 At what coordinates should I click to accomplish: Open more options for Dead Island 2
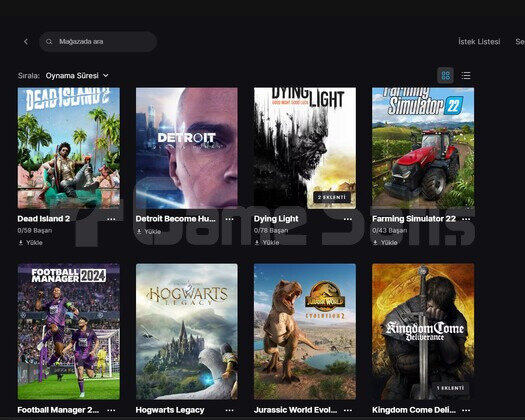pyautogui.click(x=111, y=219)
